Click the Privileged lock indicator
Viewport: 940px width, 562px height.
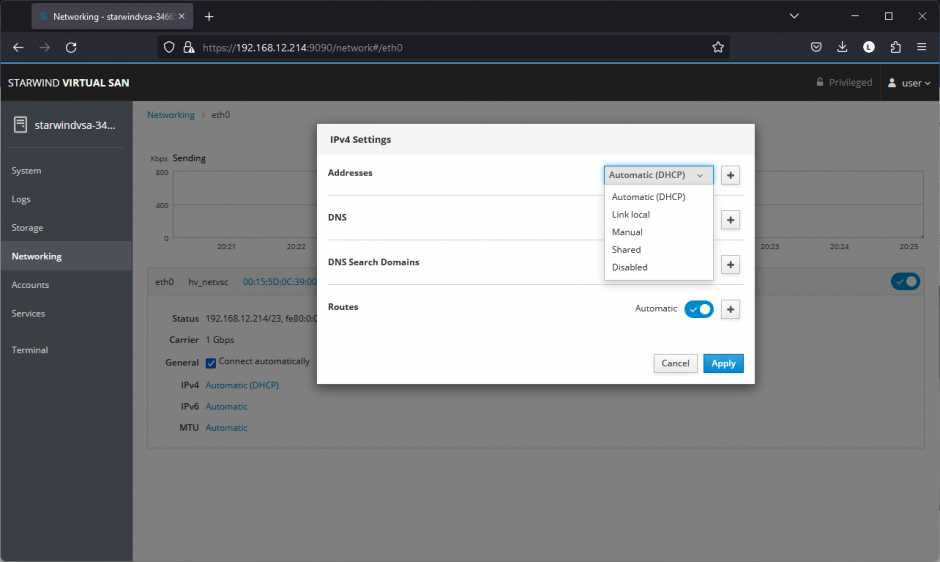pos(844,83)
